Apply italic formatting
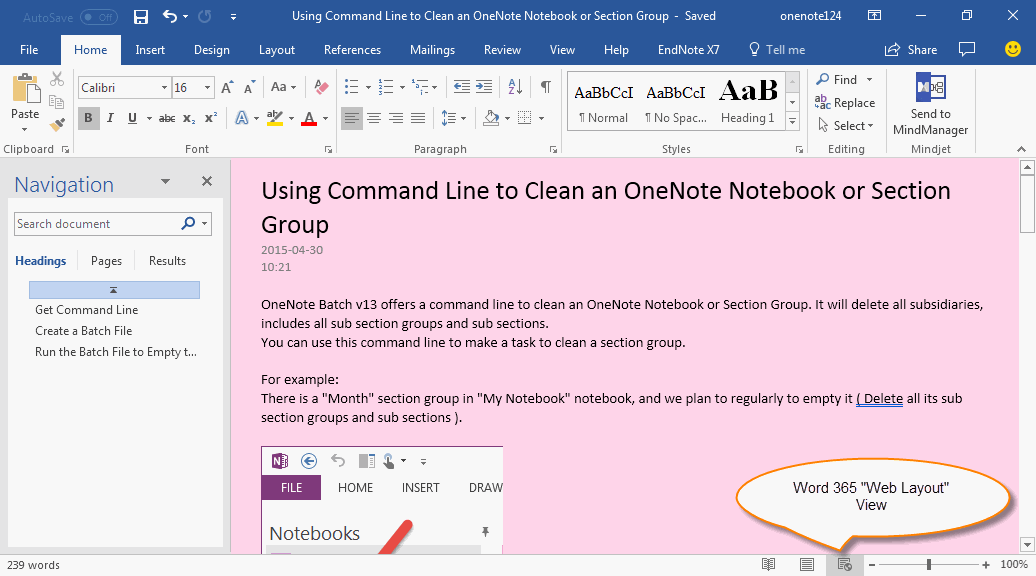Screen dimensions: 1036x576 (110, 118)
